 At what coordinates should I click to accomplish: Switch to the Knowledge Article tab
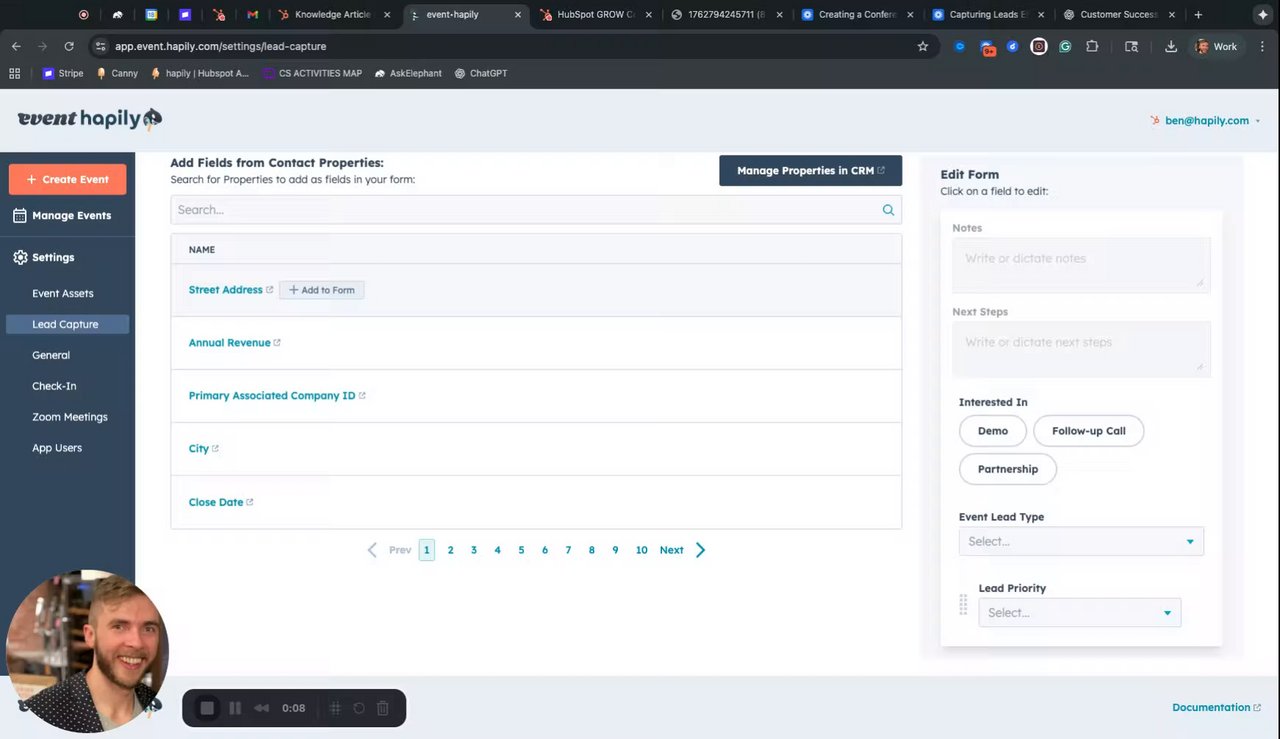[x=334, y=15]
